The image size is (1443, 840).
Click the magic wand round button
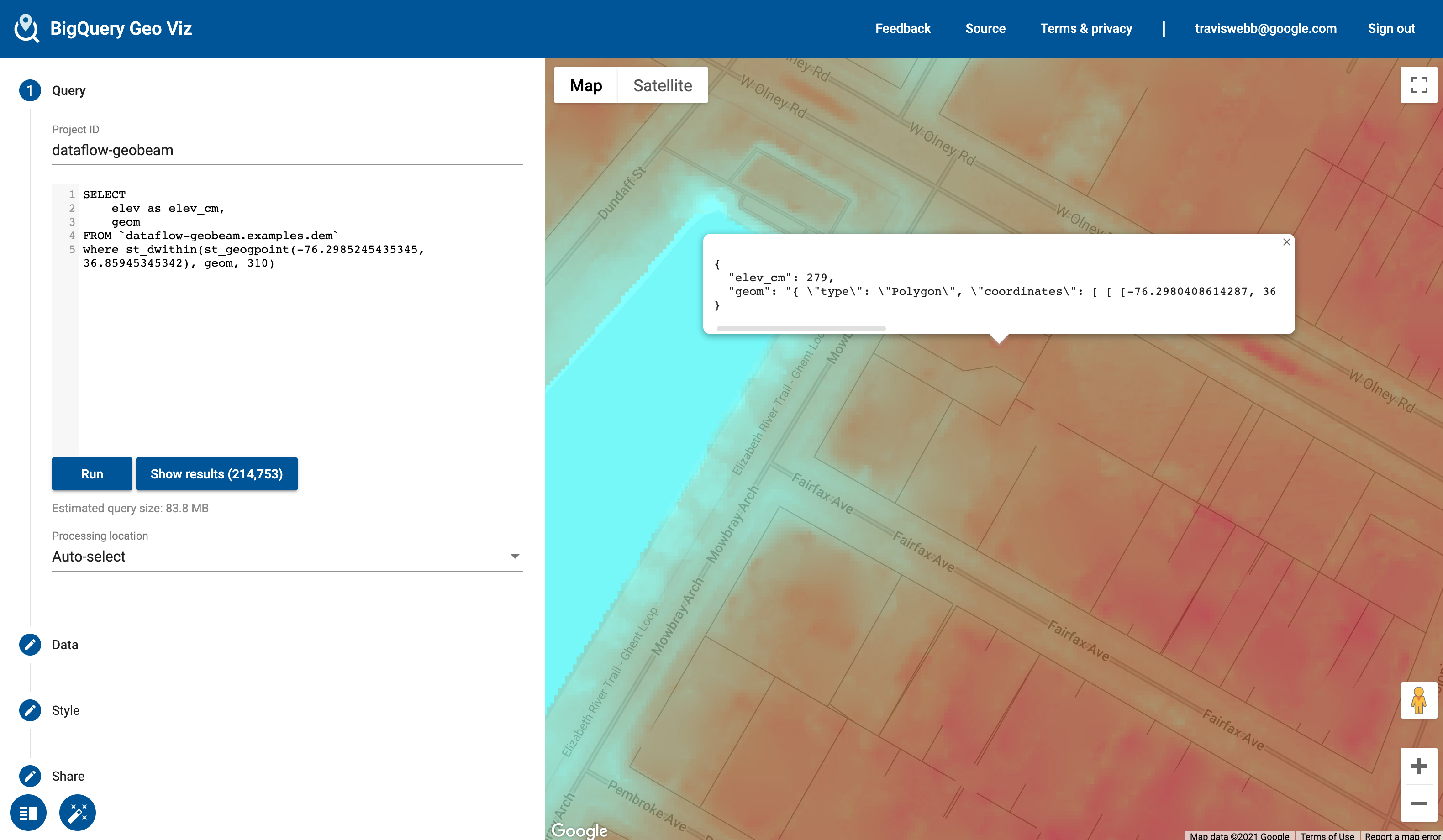click(77, 813)
